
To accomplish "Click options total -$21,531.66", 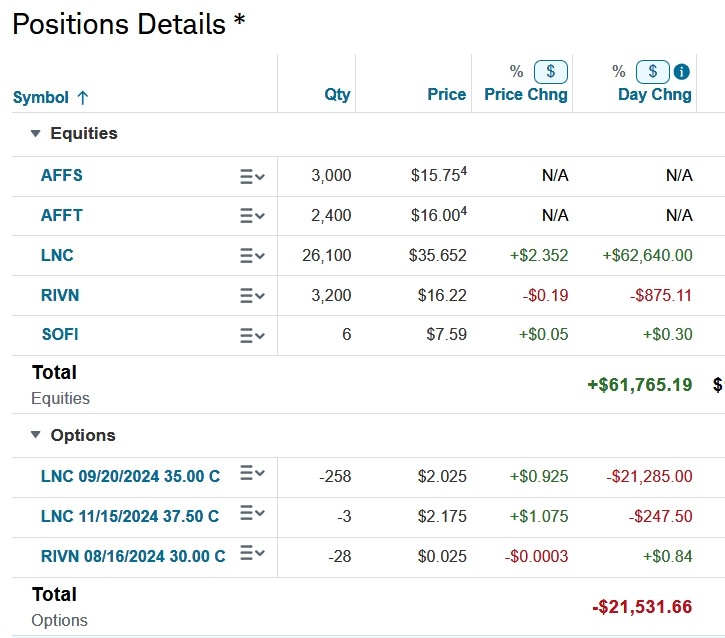I will click(642, 607).
